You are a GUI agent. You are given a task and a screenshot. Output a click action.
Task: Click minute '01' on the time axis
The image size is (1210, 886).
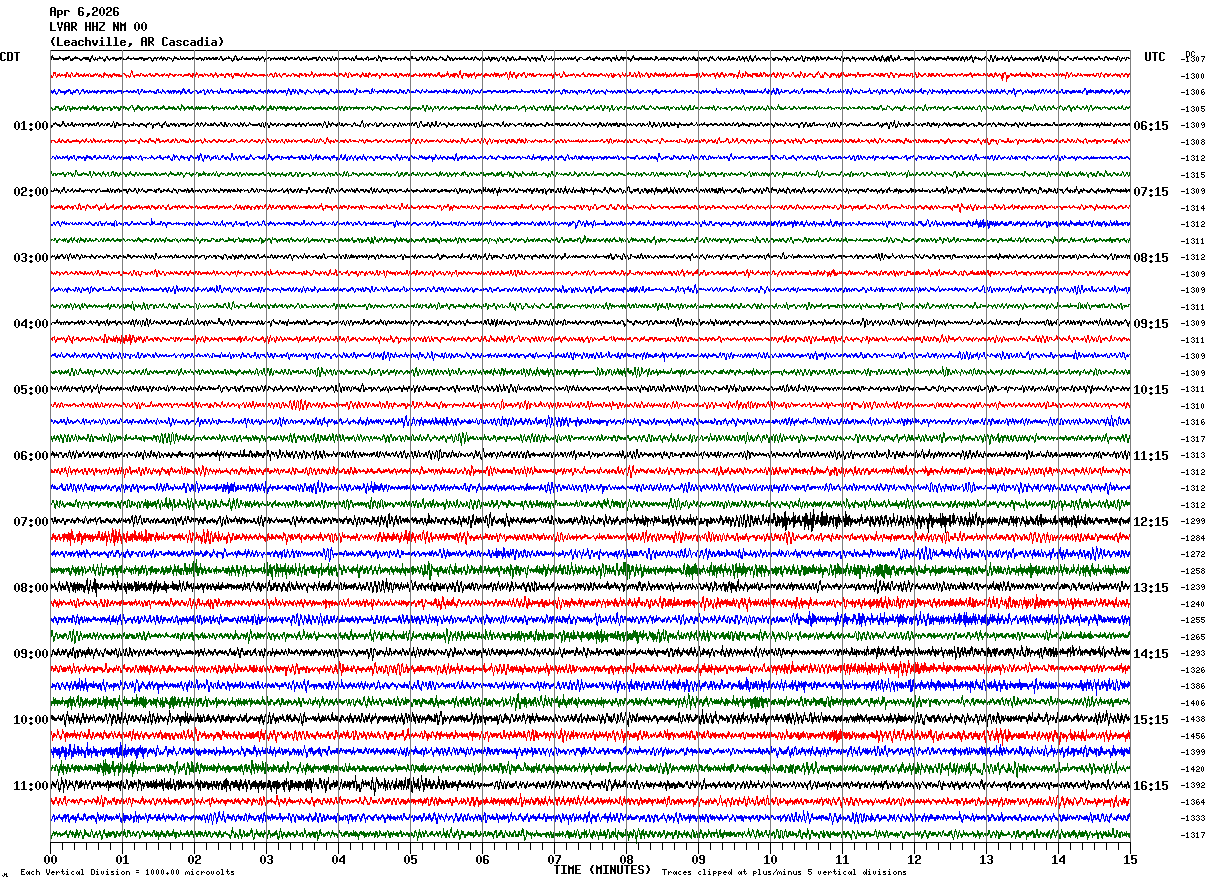[x=122, y=859]
